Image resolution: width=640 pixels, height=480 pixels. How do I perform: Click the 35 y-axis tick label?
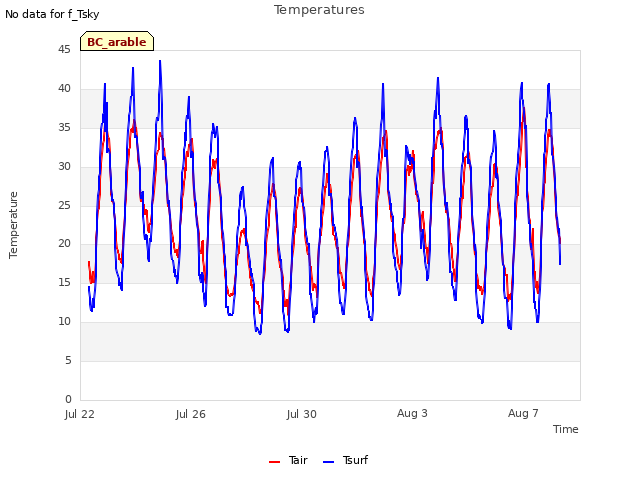pos(64,127)
